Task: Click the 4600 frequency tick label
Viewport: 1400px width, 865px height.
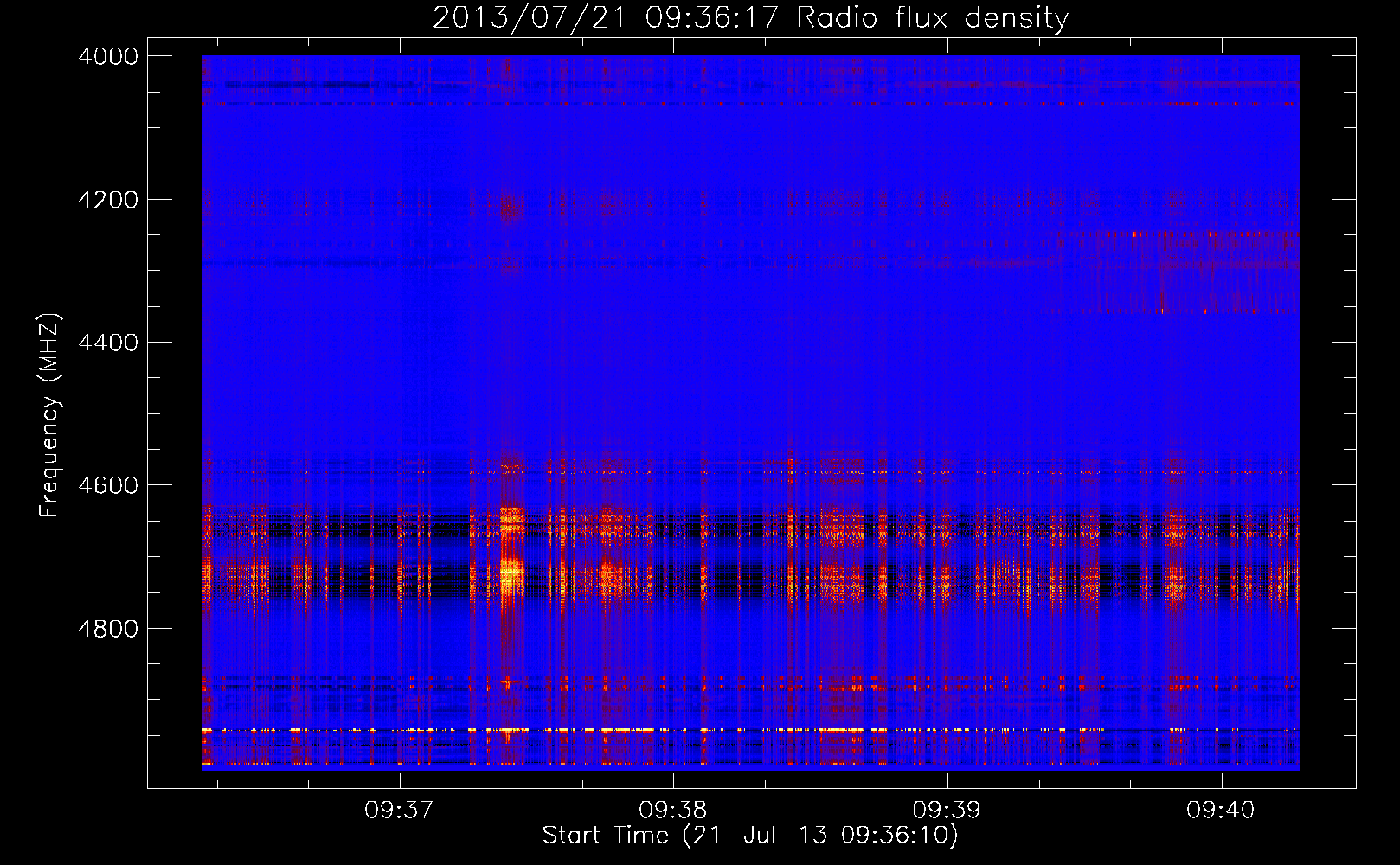Action: click(x=108, y=485)
